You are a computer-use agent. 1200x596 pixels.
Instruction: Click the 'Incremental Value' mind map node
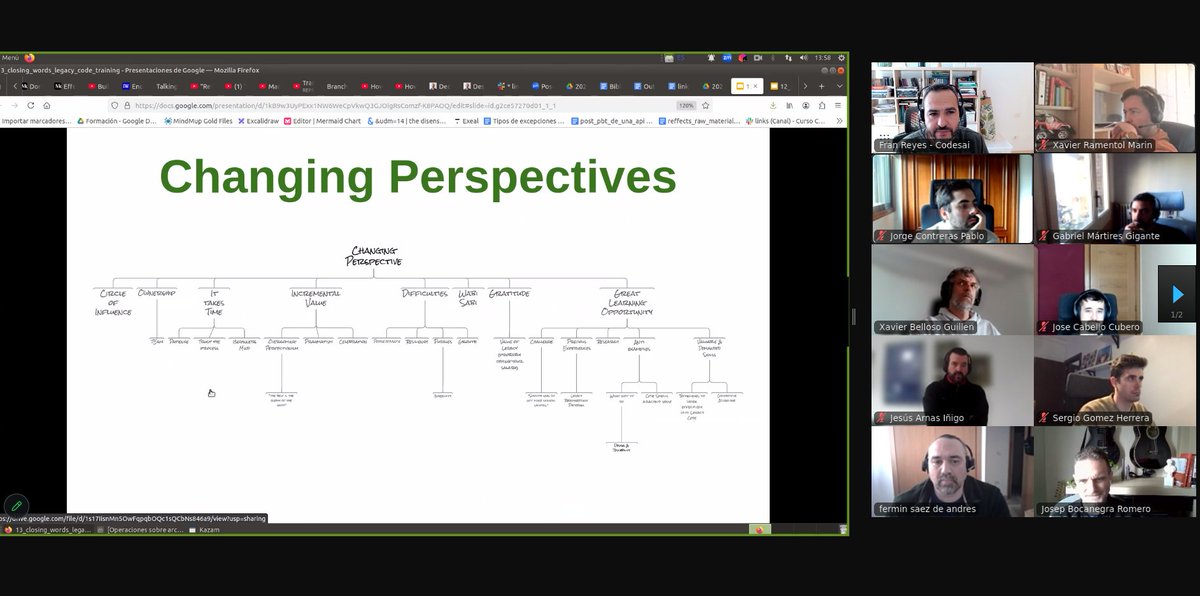pyautogui.click(x=316, y=297)
